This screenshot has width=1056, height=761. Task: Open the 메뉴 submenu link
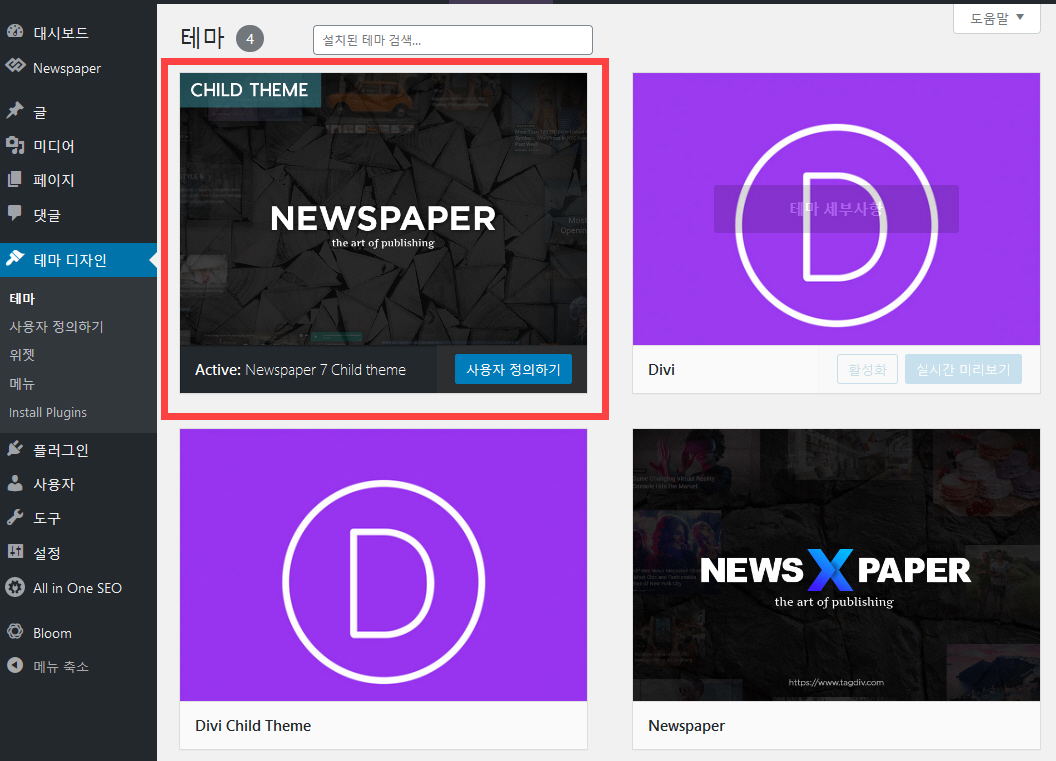22,384
